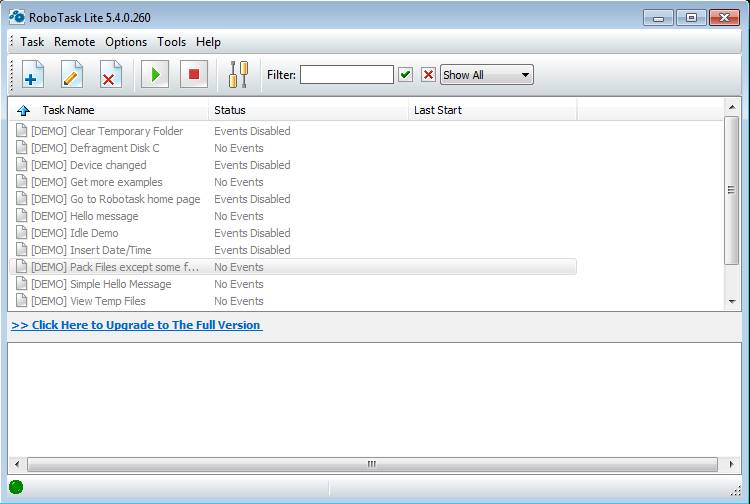
Task: Click 'No Events' status of View Temp Files
Action: tap(239, 301)
